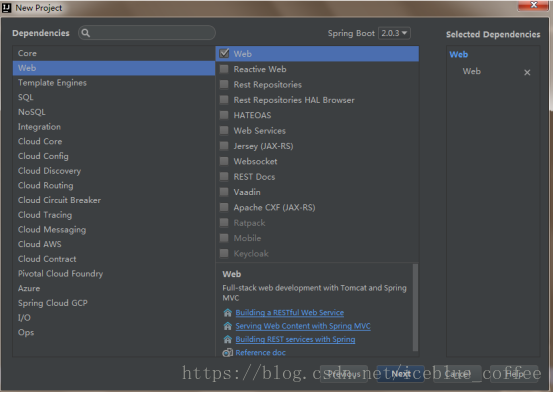553x393 pixels.
Task: Select the Cloud Tracing category
Action: tap(114, 215)
